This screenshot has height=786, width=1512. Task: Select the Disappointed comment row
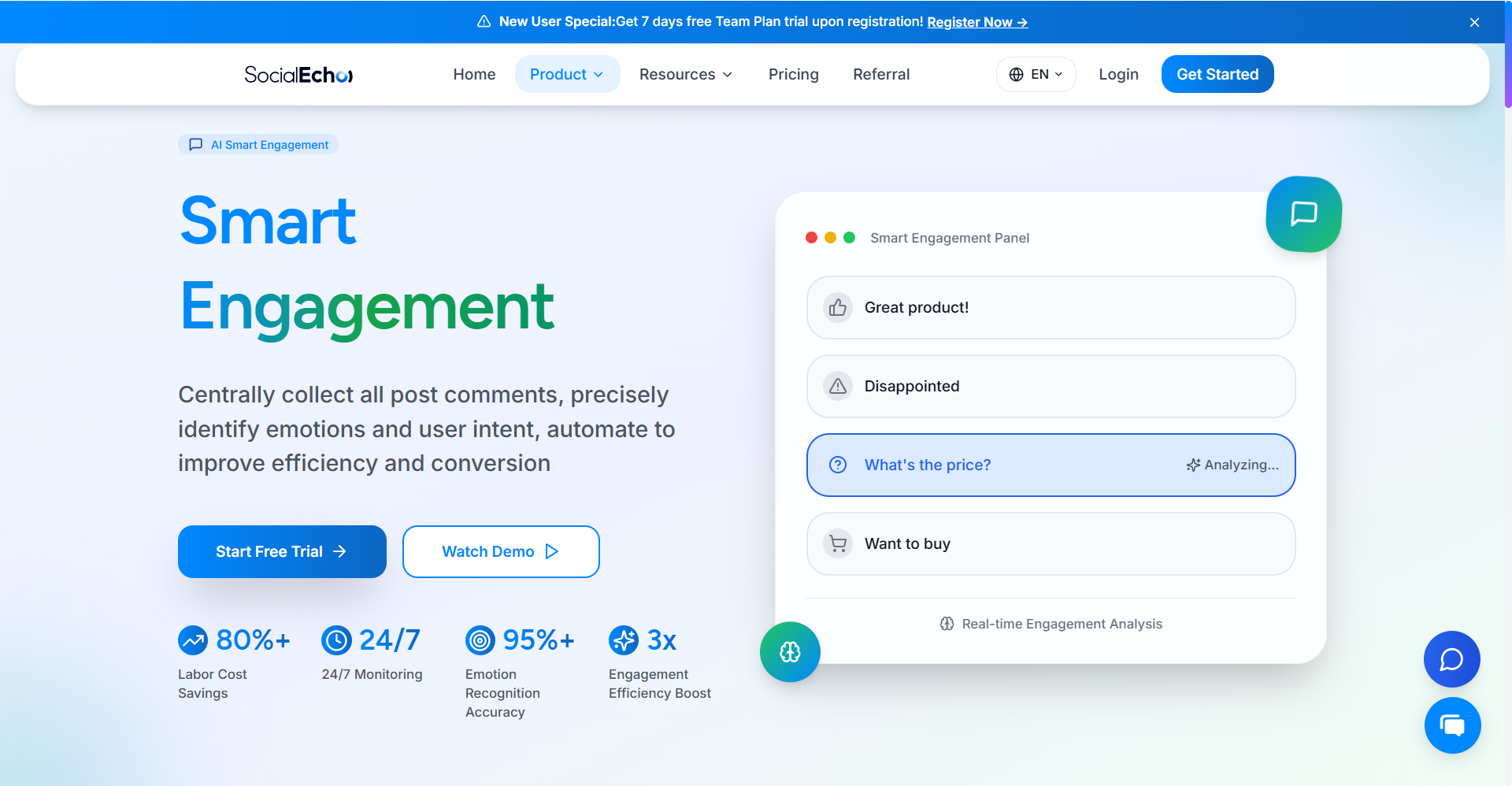click(1051, 386)
